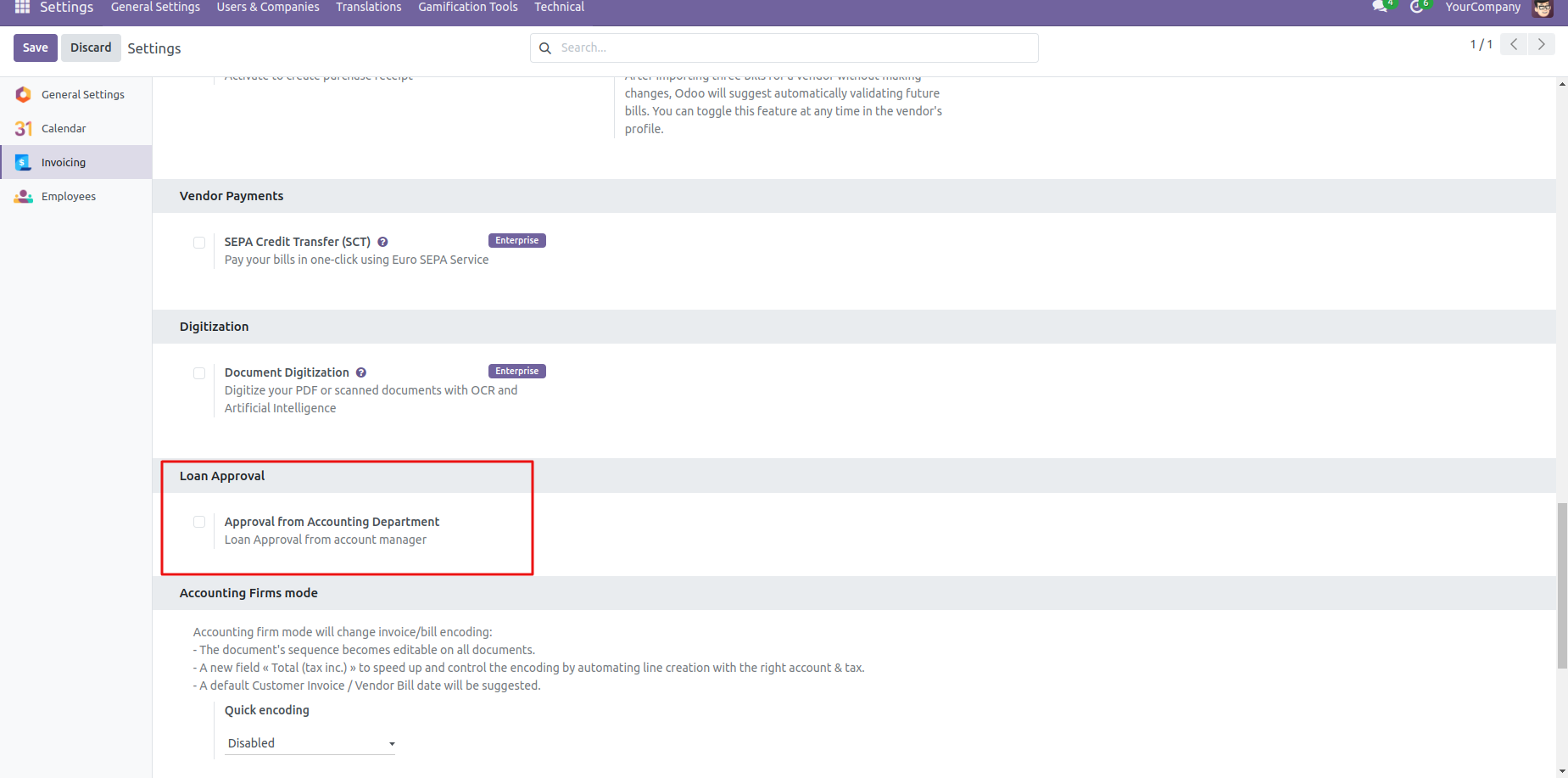This screenshot has width=1568, height=778.
Task: Click the Save button
Action: (x=36, y=48)
